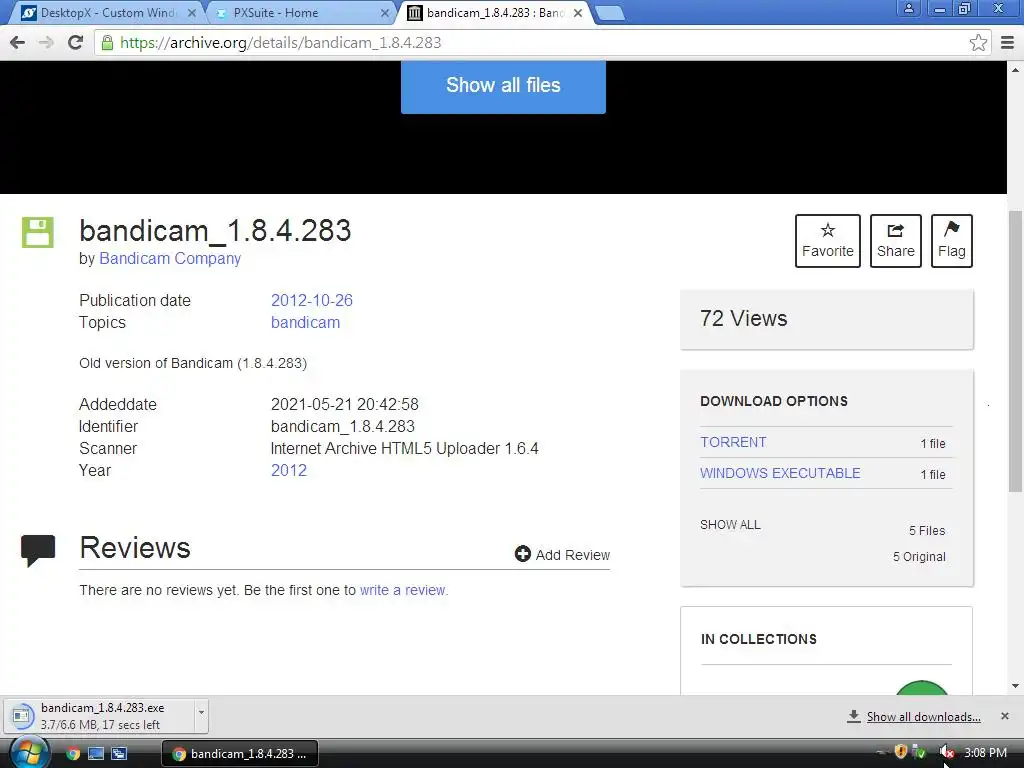The height and width of the screenshot is (768, 1024).
Task: Click the 3:08 PM taskbar clock
Action: coord(985,752)
